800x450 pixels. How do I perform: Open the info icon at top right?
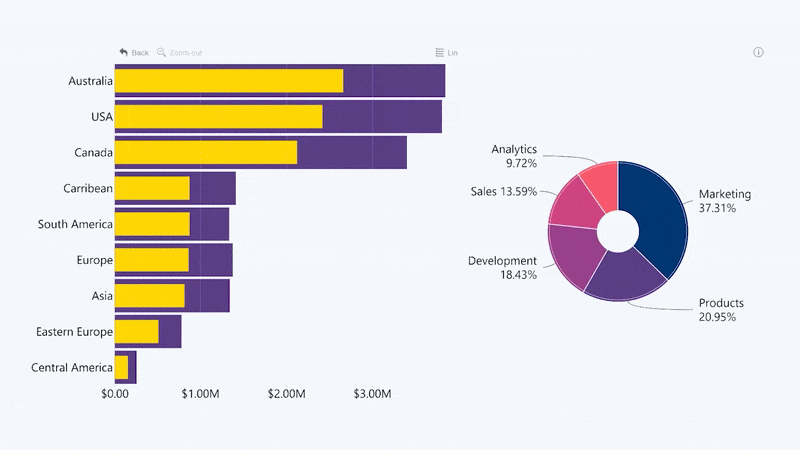click(758, 52)
